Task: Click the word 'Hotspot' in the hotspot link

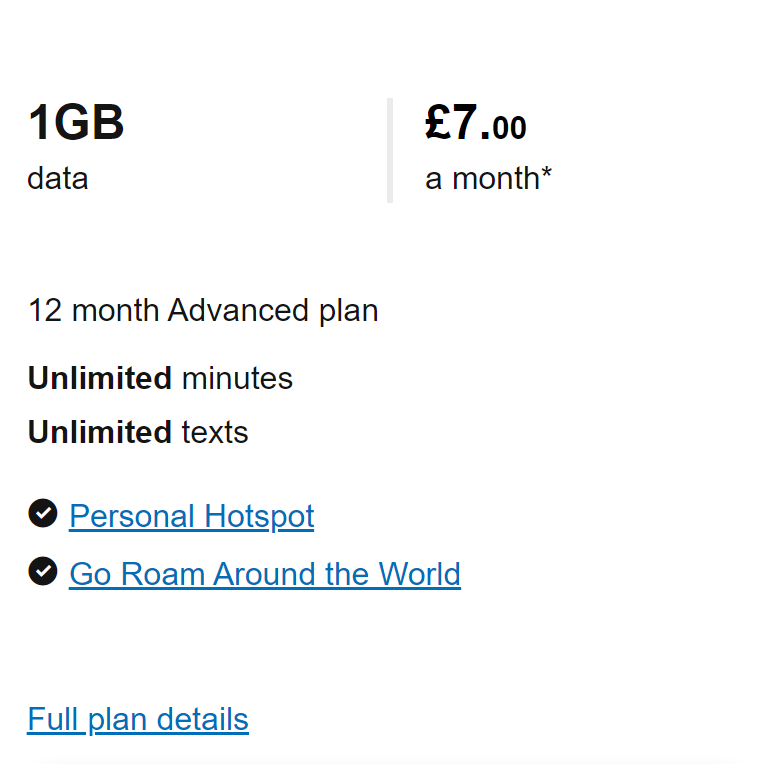Action: coord(259,516)
